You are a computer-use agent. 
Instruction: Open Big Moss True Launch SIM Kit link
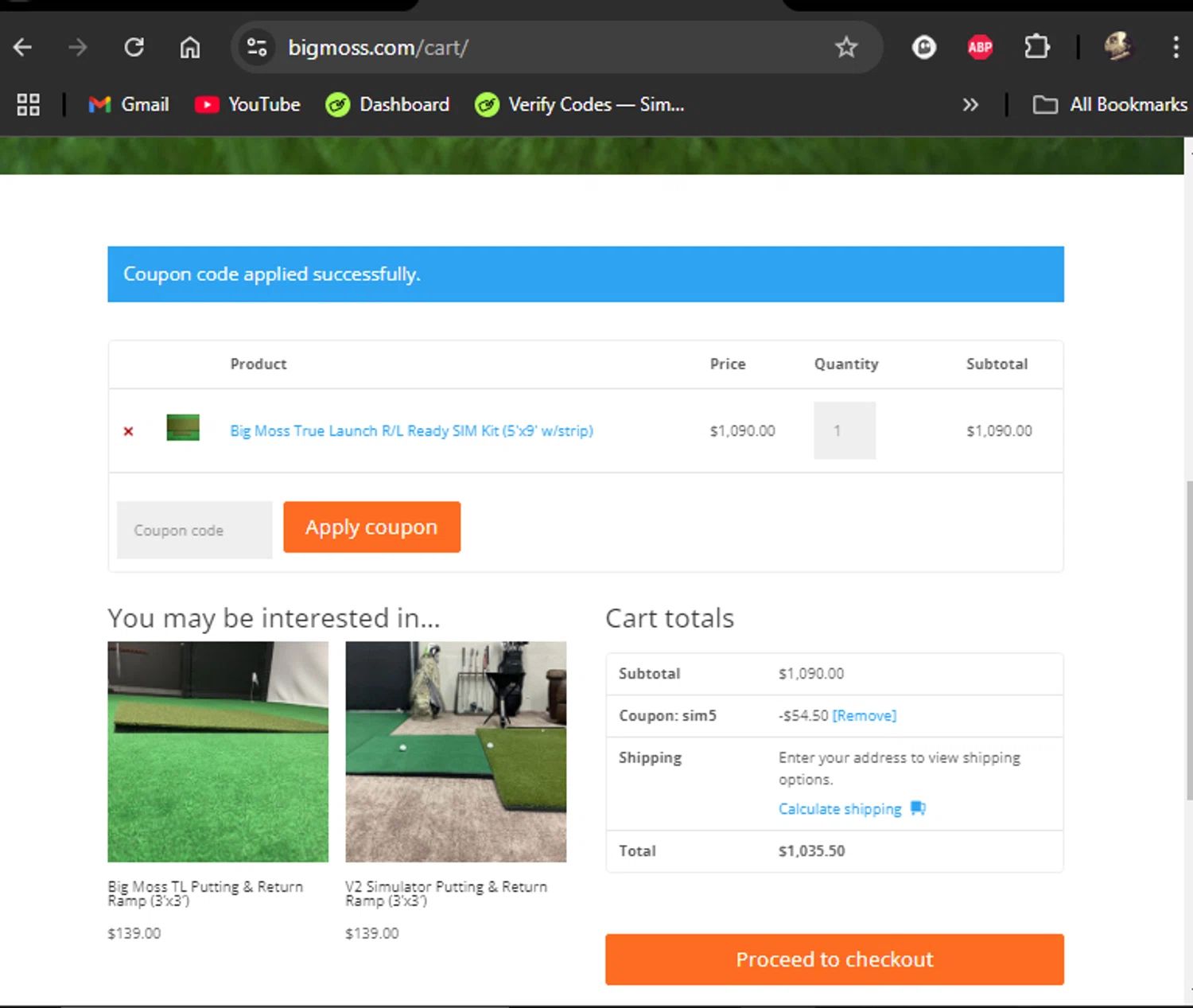pos(411,431)
